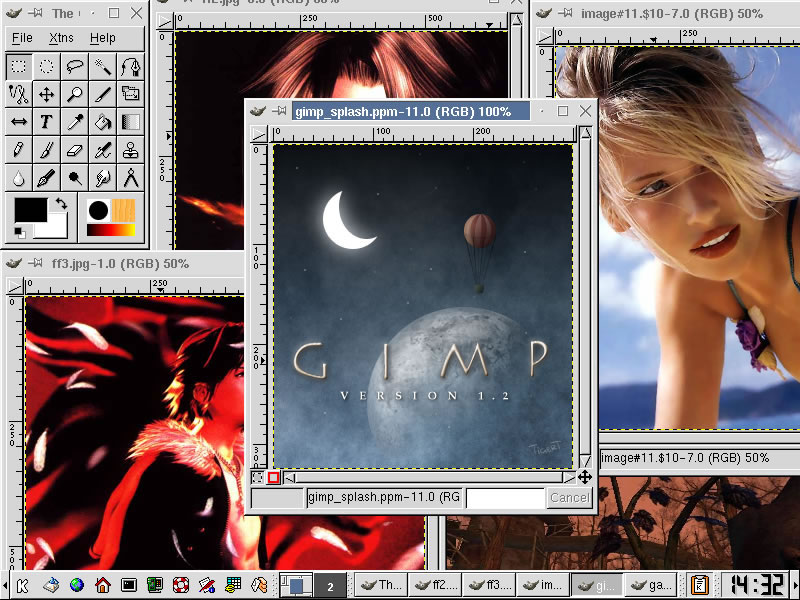The width and height of the screenshot is (800, 600).
Task: Open the image menu triangle in ff2.jpg window
Action: pos(165,21)
